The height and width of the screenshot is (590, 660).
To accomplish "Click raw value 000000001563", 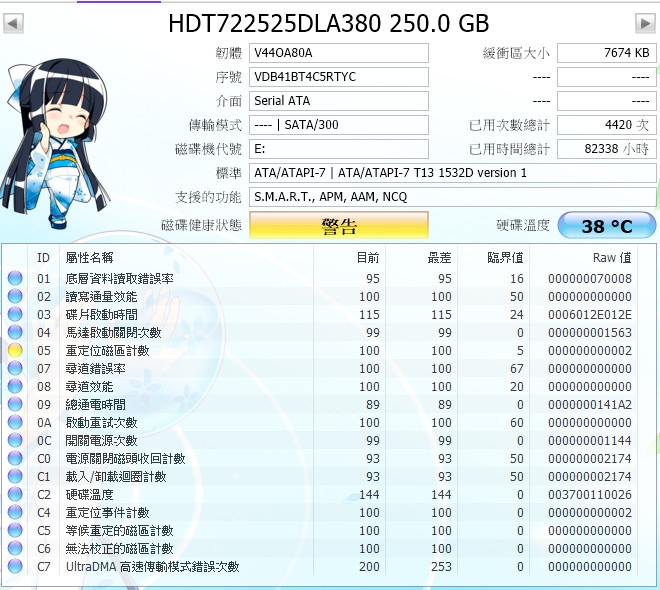I will [590, 332].
